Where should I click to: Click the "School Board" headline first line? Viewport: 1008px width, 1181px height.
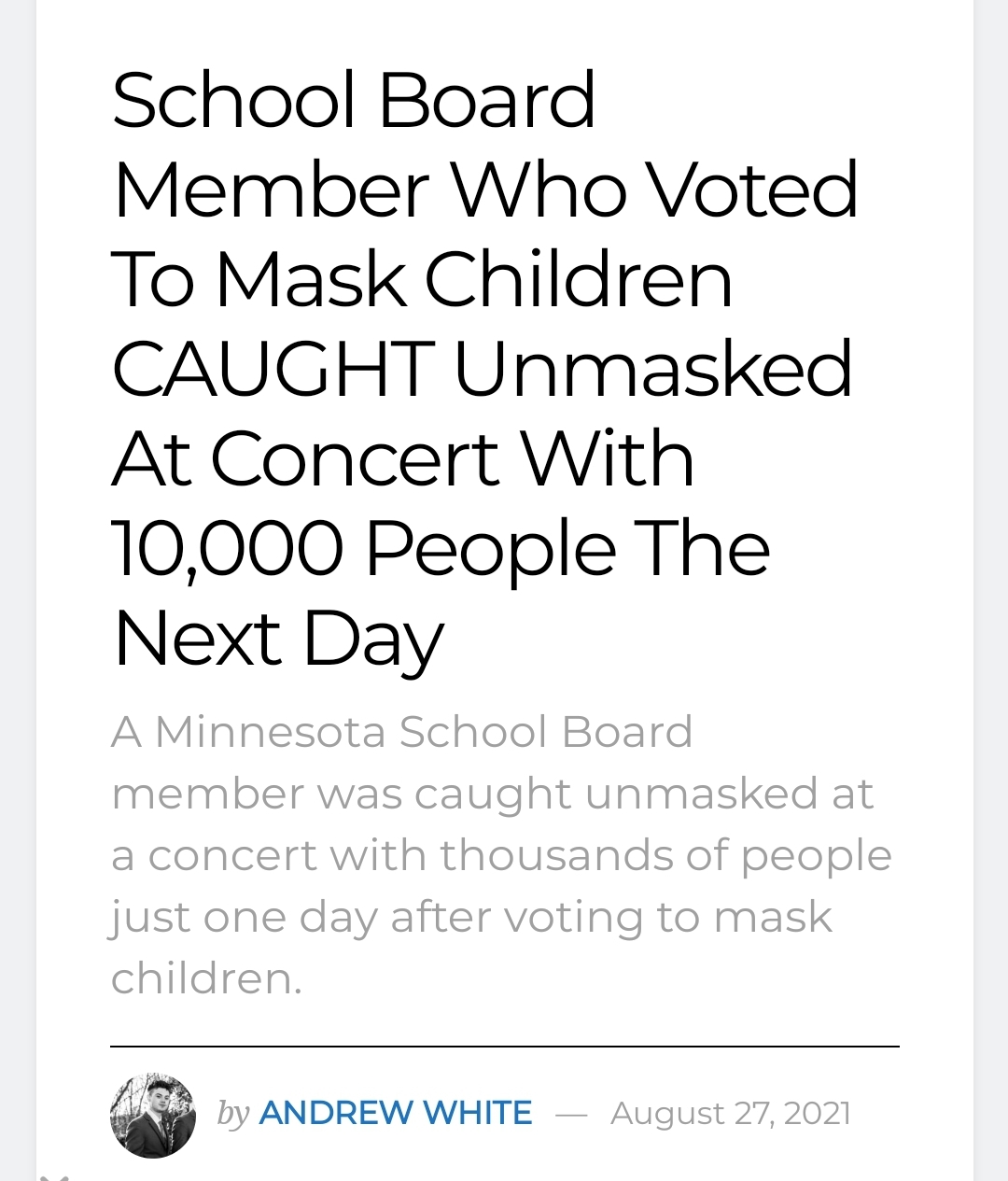pos(353,100)
